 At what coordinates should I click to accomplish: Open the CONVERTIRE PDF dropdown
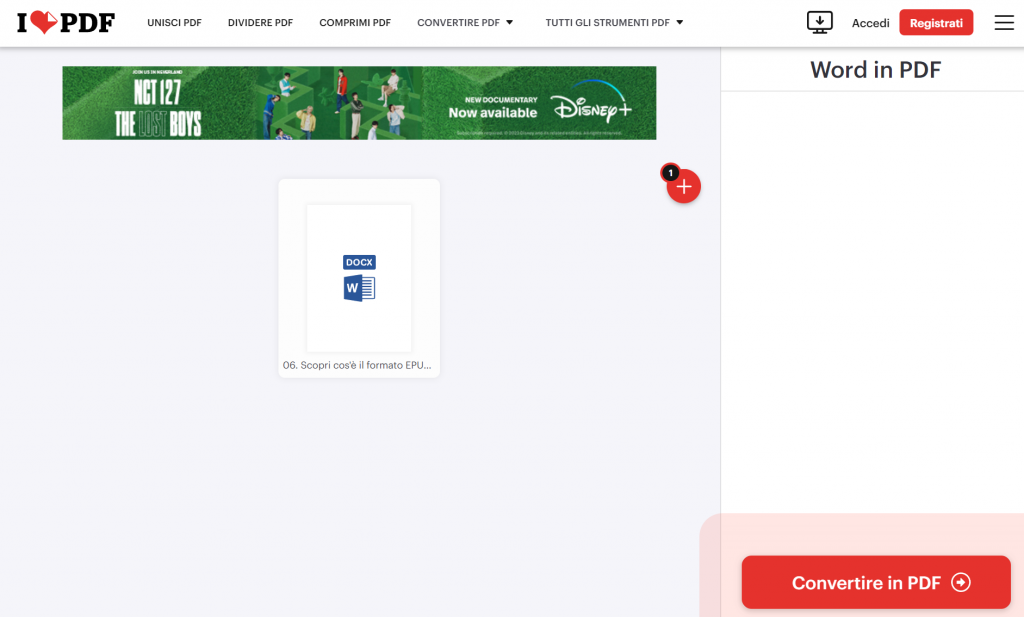coord(458,22)
